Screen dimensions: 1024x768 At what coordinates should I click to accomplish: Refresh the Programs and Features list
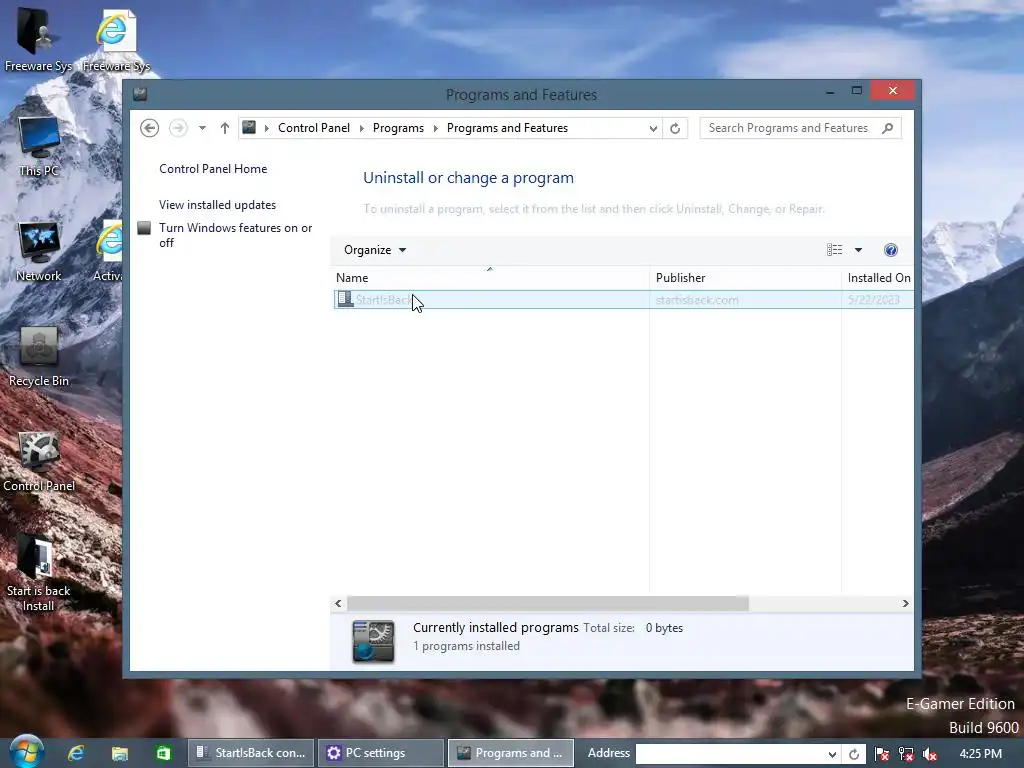(x=675, y=129)
